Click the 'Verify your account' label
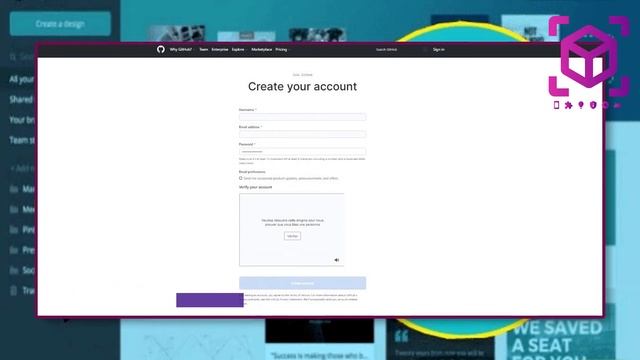640x360 pixels. click(256, 187)
